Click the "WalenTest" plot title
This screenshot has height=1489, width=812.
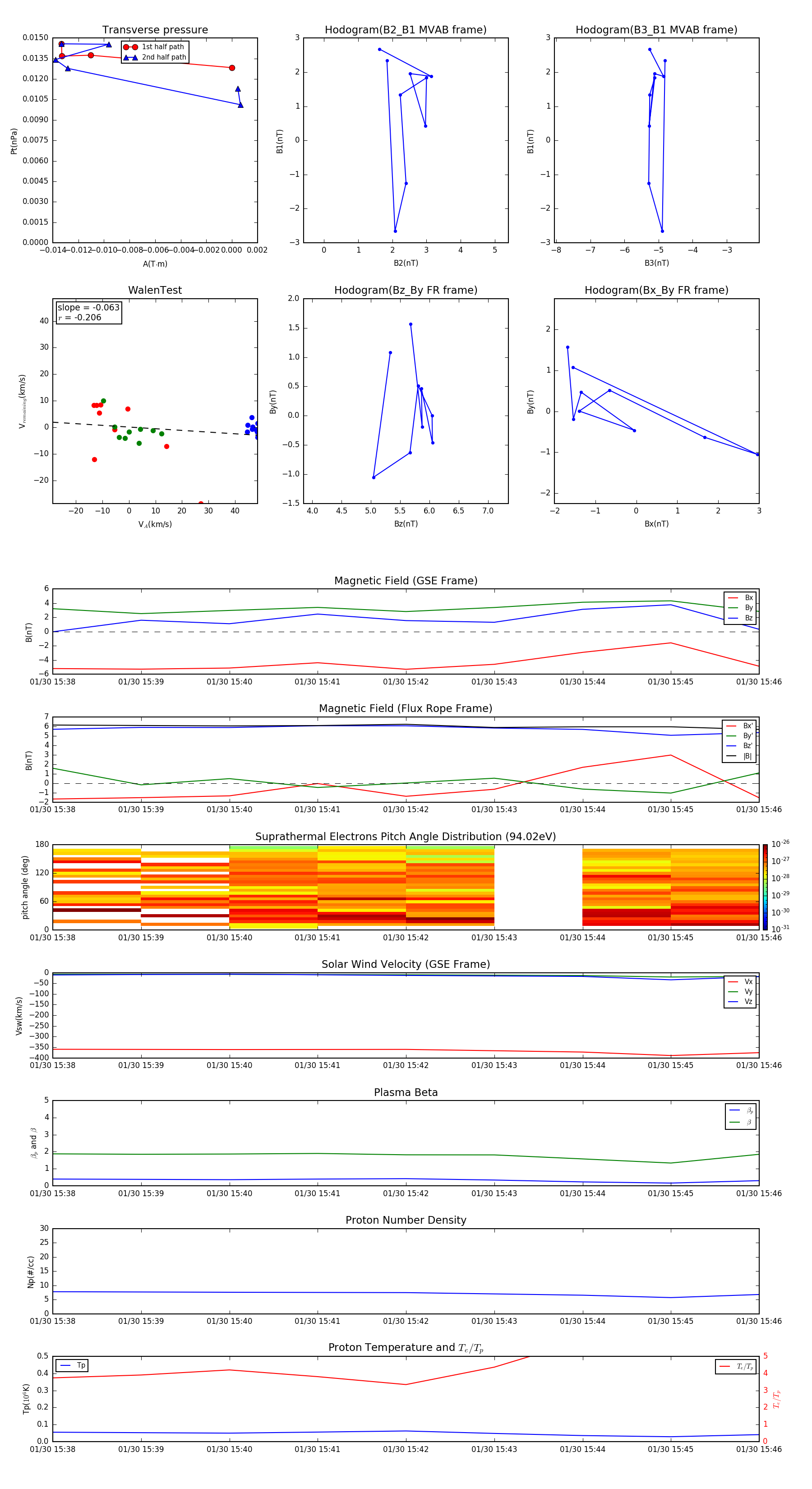155,290
